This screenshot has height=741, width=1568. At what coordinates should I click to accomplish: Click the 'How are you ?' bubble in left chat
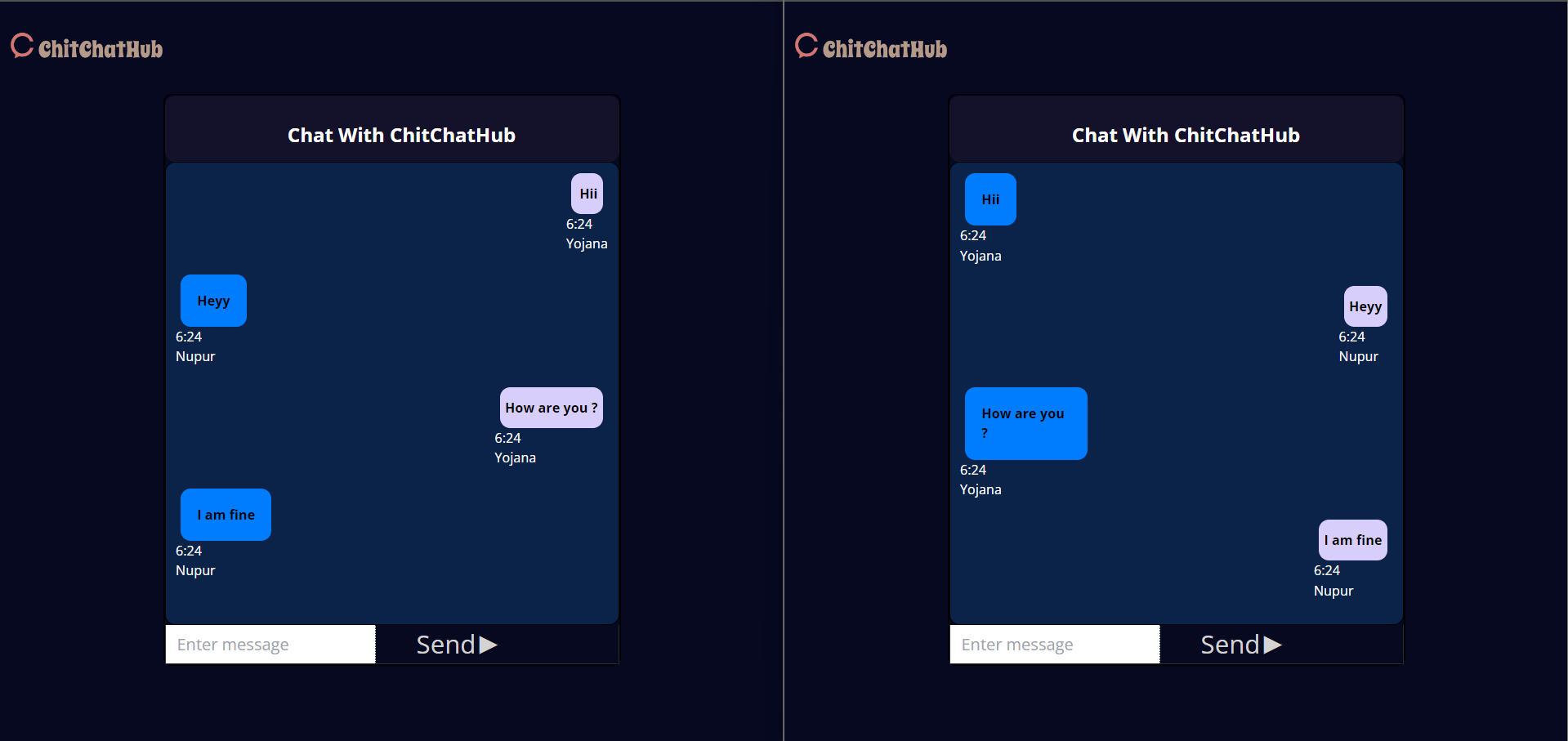tap(551, 408)
